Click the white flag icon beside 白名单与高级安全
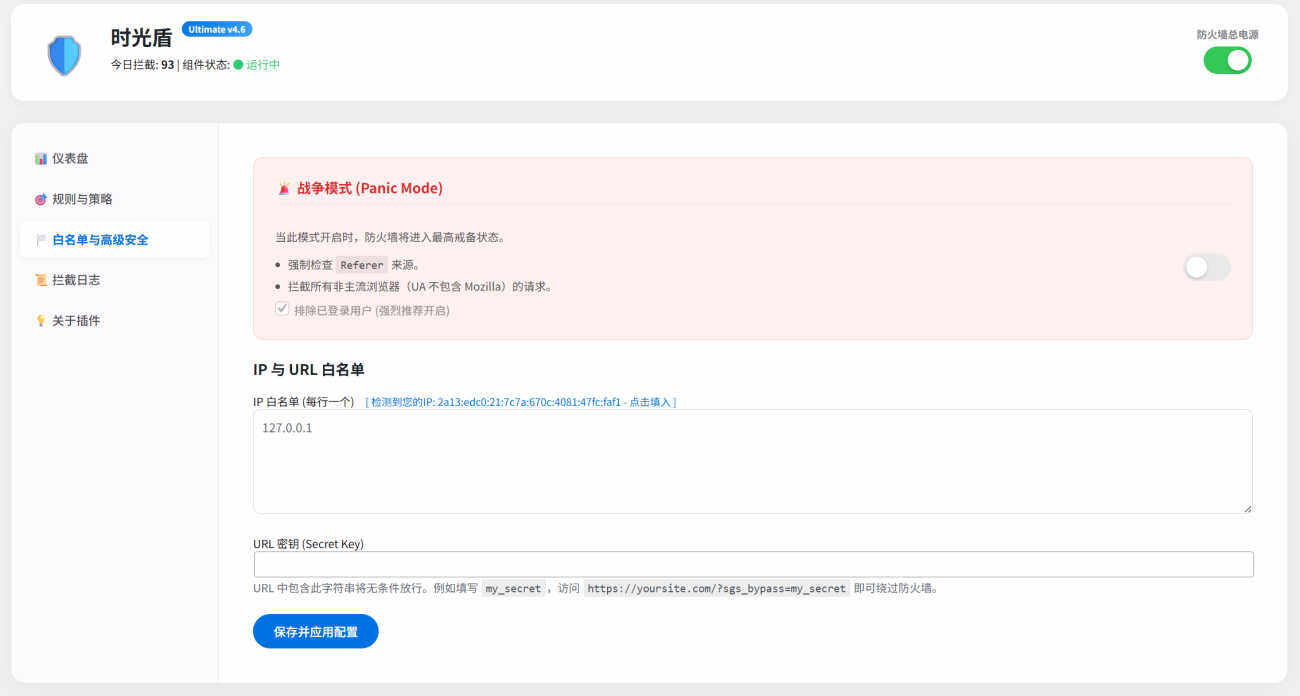Viewport: 1300px width, 696px height. pyautogui.click(x=41, y=240)
